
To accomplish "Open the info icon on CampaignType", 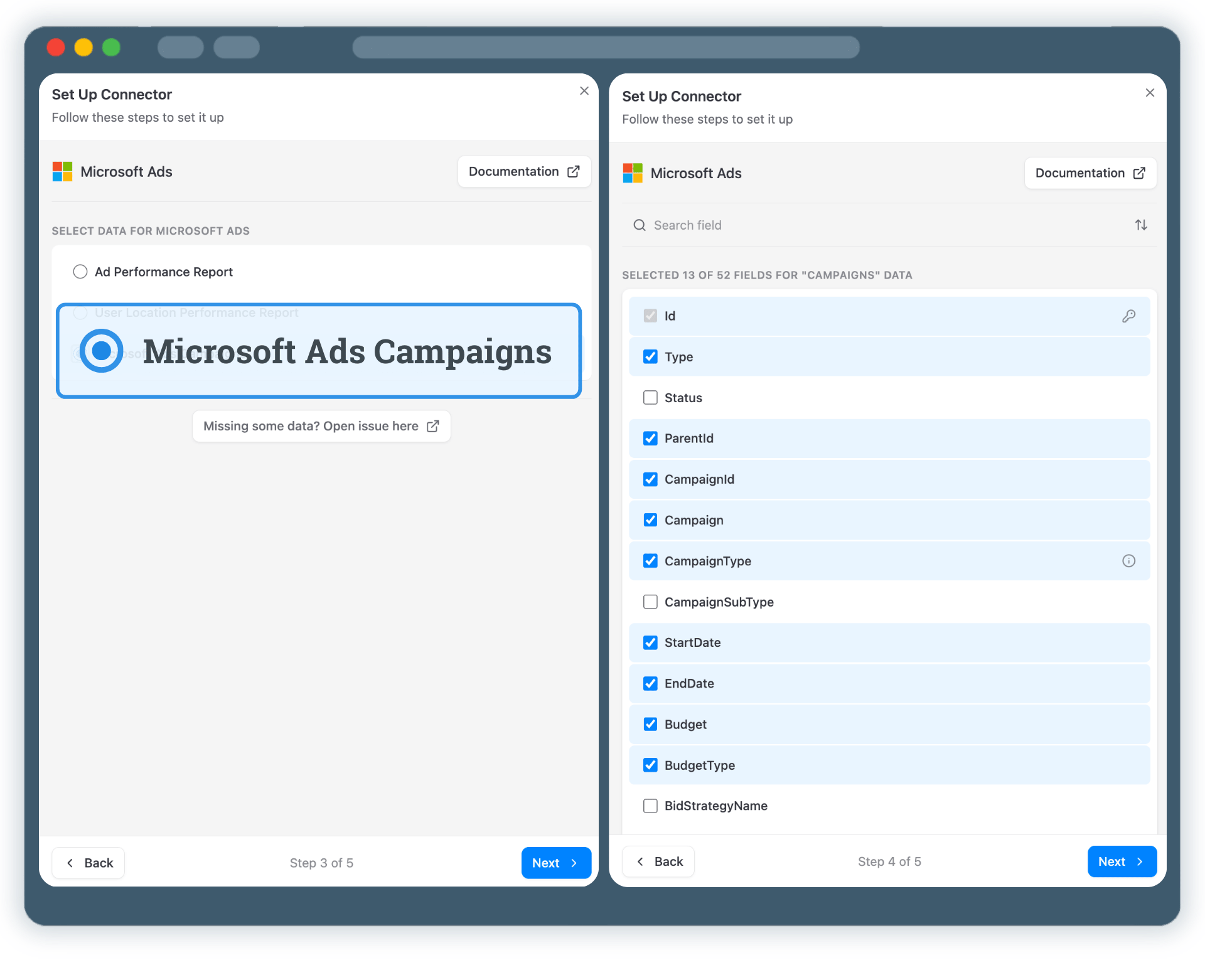I will pyautogui.click(x=1129, y=561).
